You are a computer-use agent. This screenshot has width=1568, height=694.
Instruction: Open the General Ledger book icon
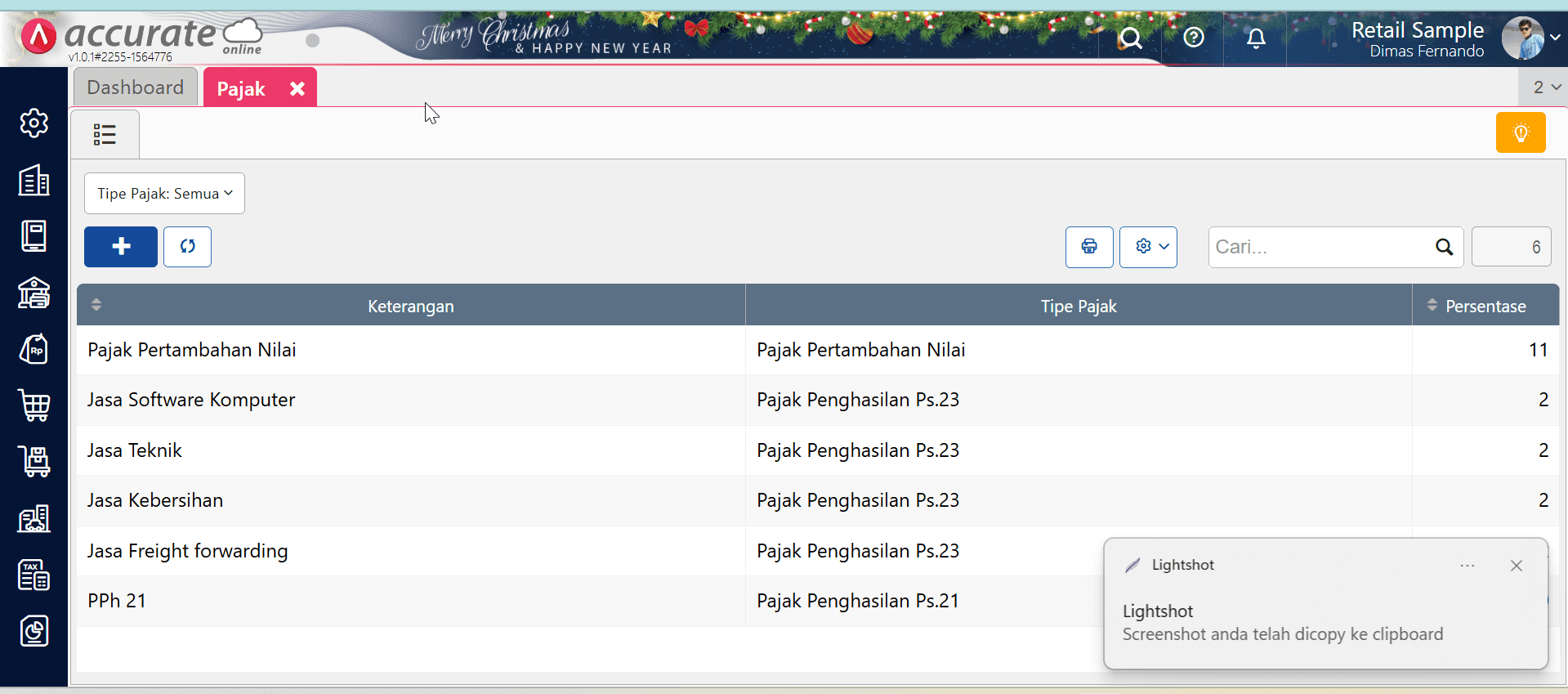coord(34,236)
